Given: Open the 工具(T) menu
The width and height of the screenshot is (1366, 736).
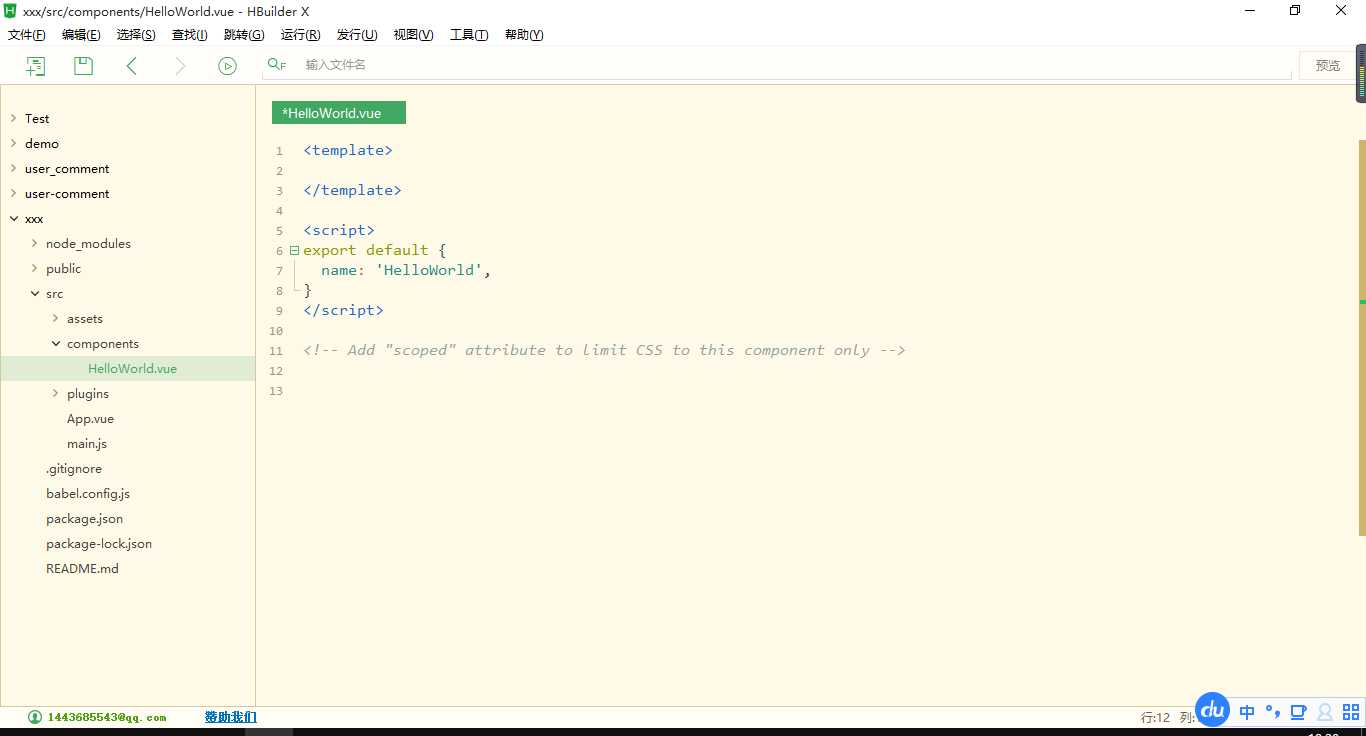Looking at the screenshot, I should (x=469, y=35).
